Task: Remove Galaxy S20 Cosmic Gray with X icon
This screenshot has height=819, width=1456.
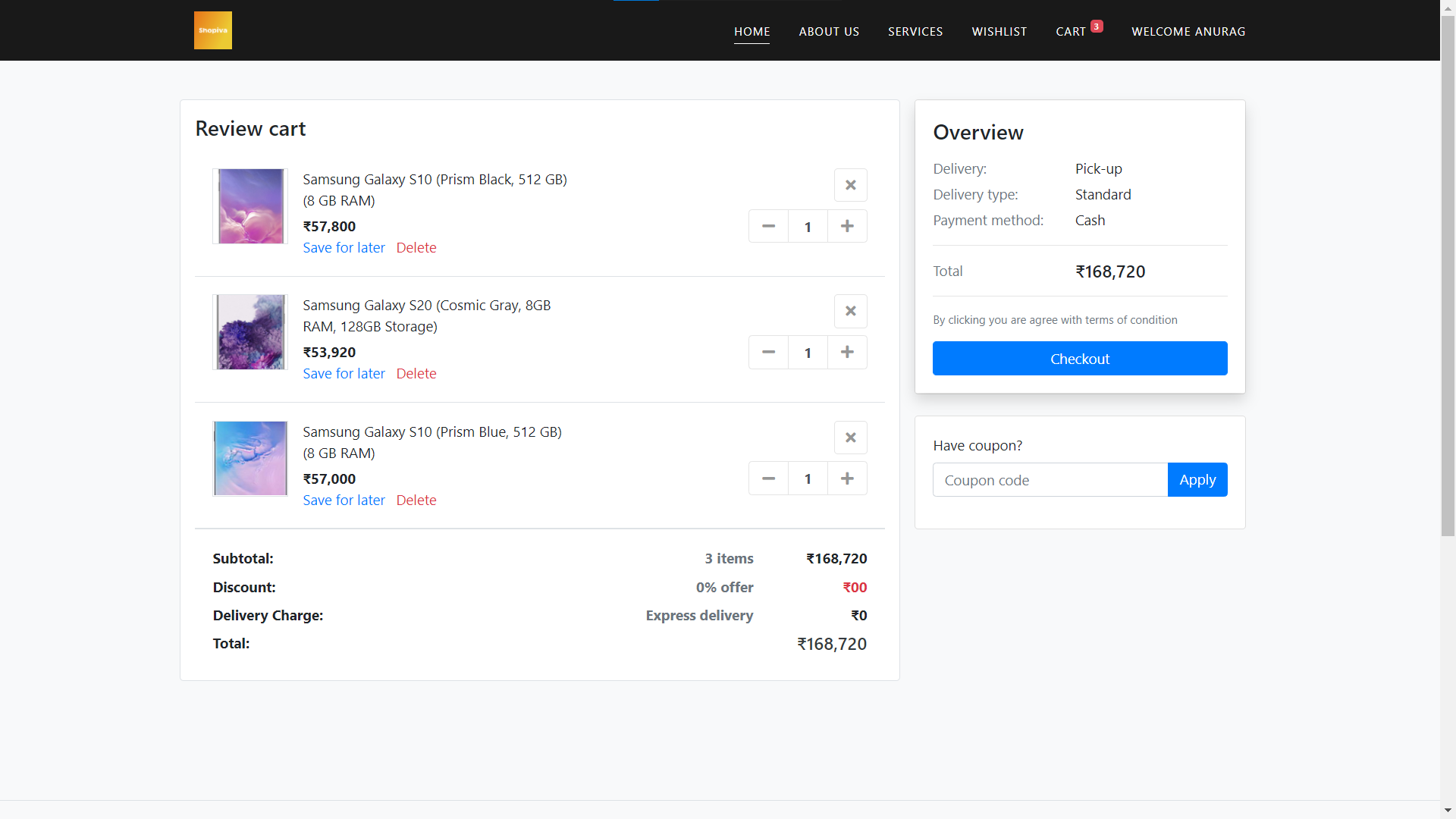Action: click(850, 311)
